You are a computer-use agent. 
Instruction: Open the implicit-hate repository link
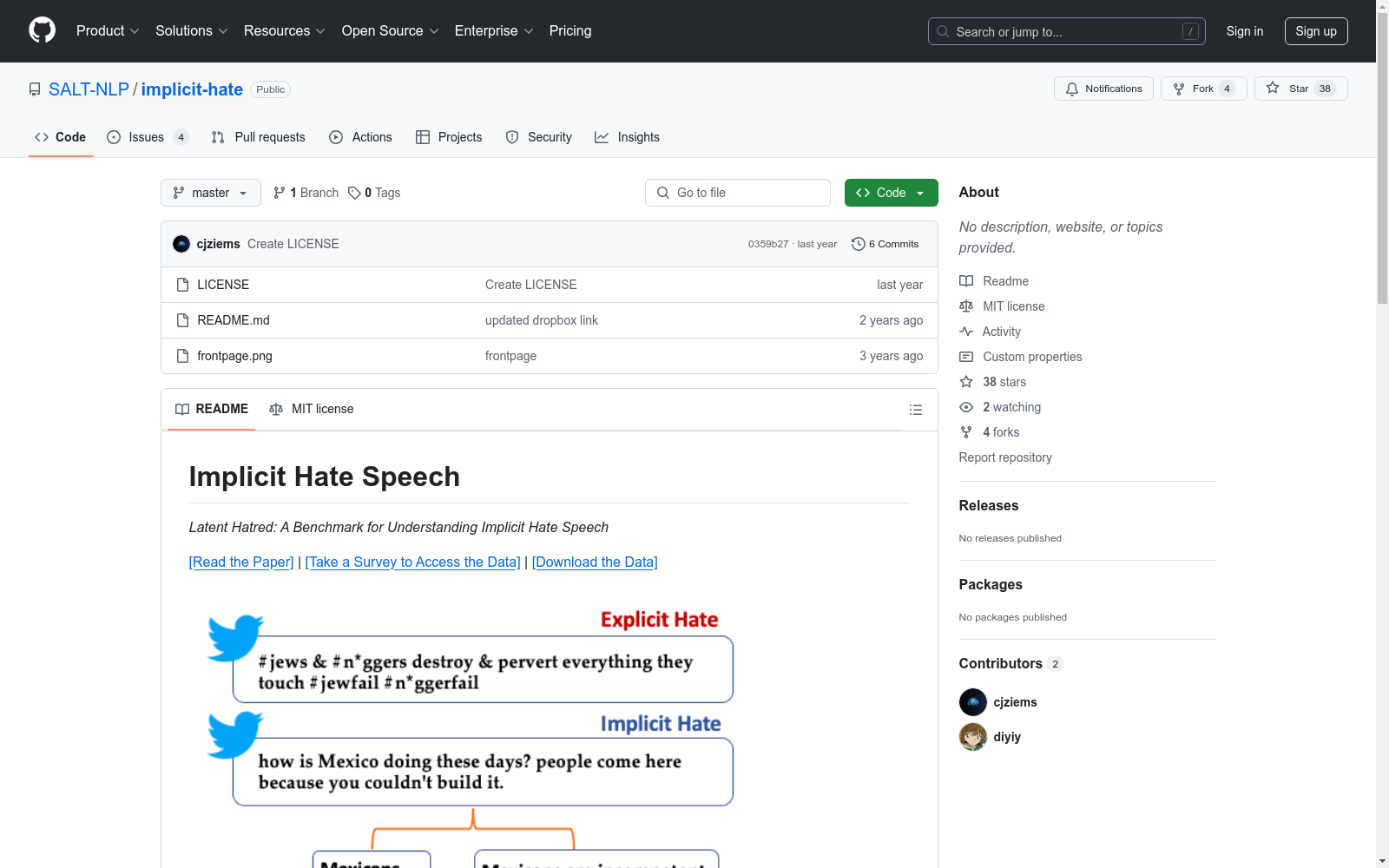[x=192, y=89]
